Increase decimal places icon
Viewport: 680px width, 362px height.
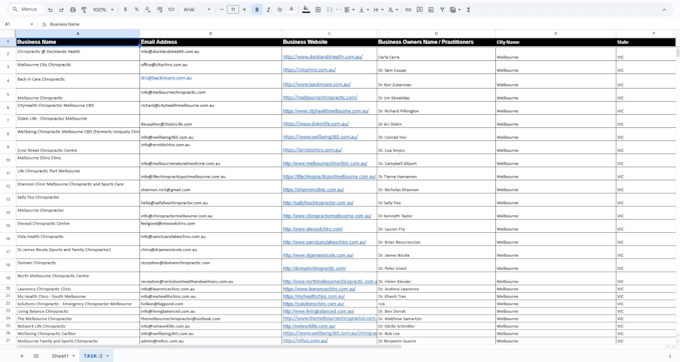(x=159, y=10)
